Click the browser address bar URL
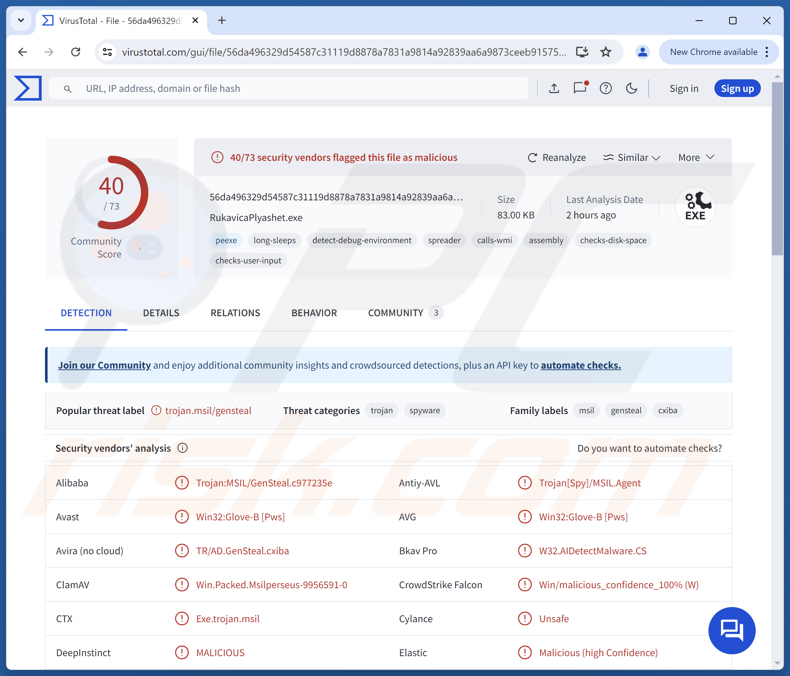Viewport: 790px width, 676px height. (x=344, y=52)
